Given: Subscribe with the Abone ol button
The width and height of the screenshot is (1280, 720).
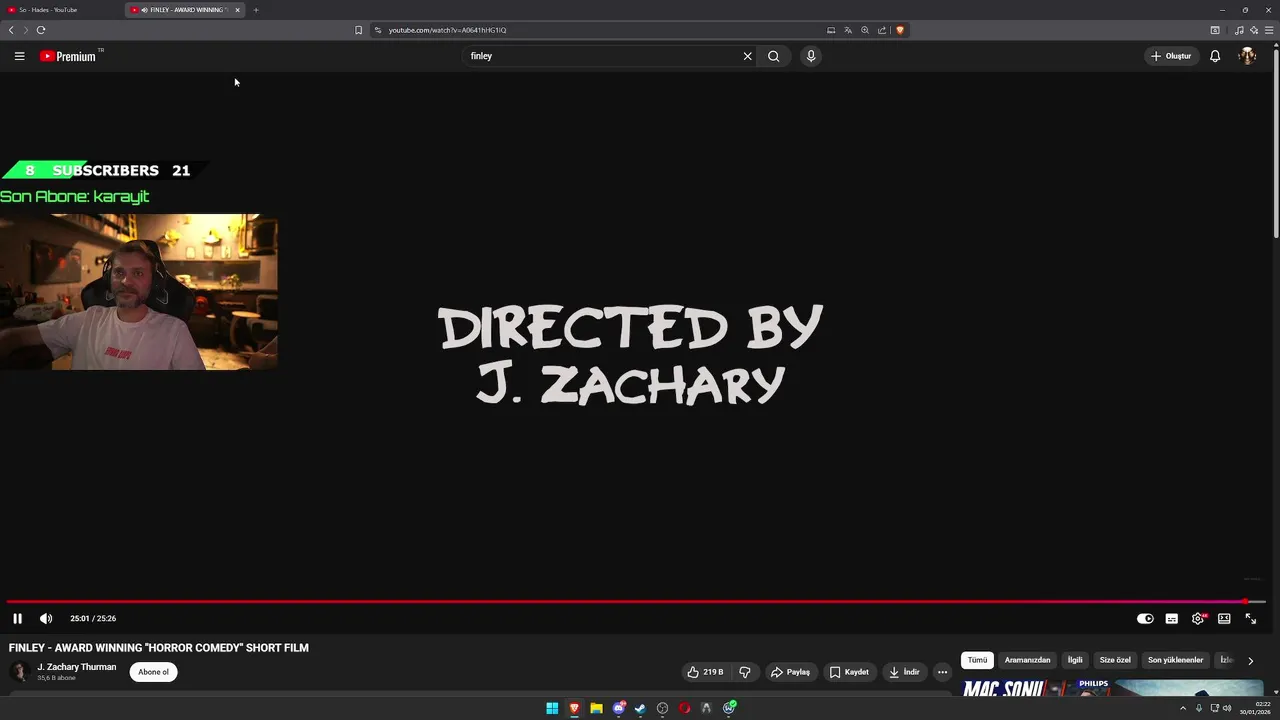Looking at the screenshot, I should pos(153,672).
